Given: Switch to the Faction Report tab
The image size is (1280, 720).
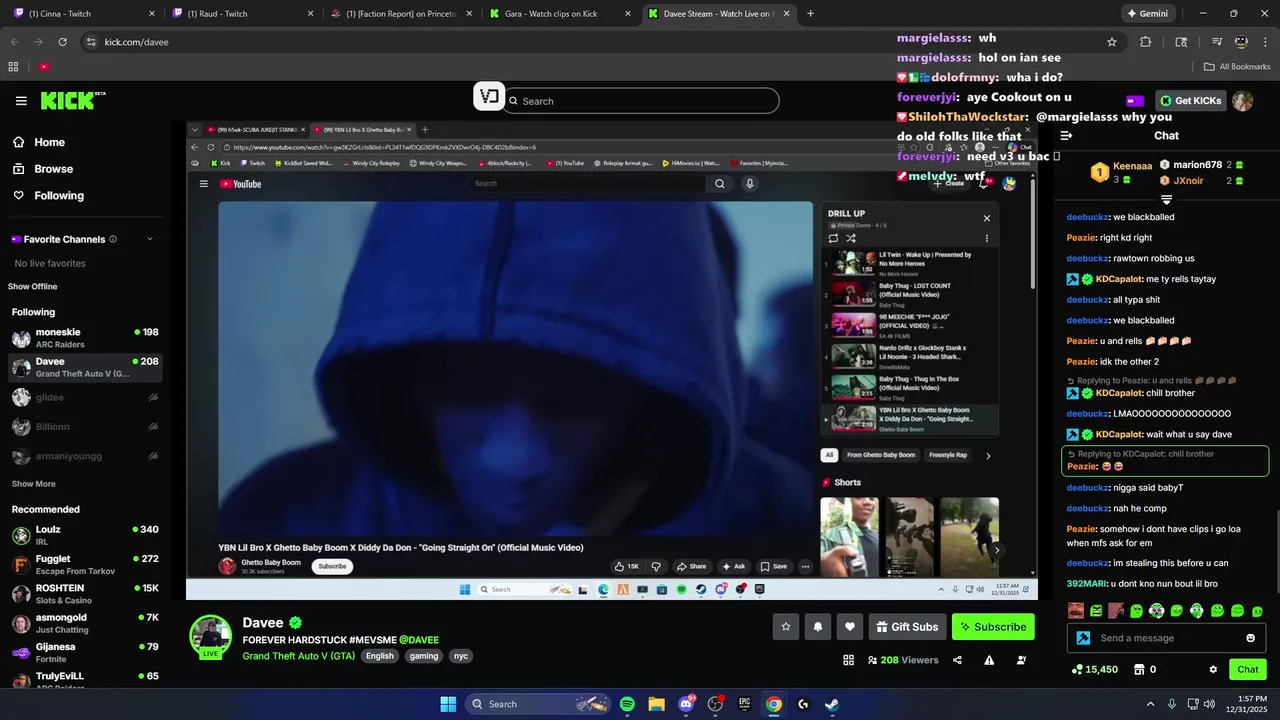Looking at the screenshot, I should tap(400, 14).
